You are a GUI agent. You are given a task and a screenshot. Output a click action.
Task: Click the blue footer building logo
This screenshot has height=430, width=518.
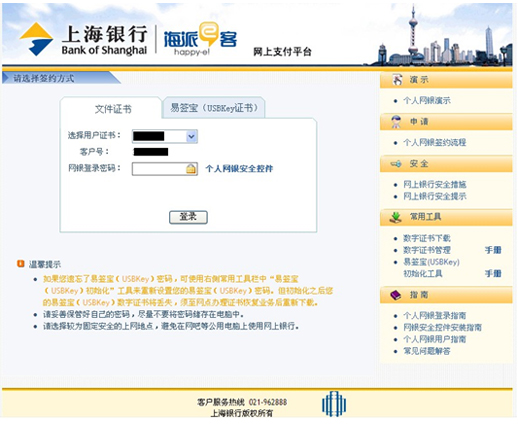(x=334, y=404)
